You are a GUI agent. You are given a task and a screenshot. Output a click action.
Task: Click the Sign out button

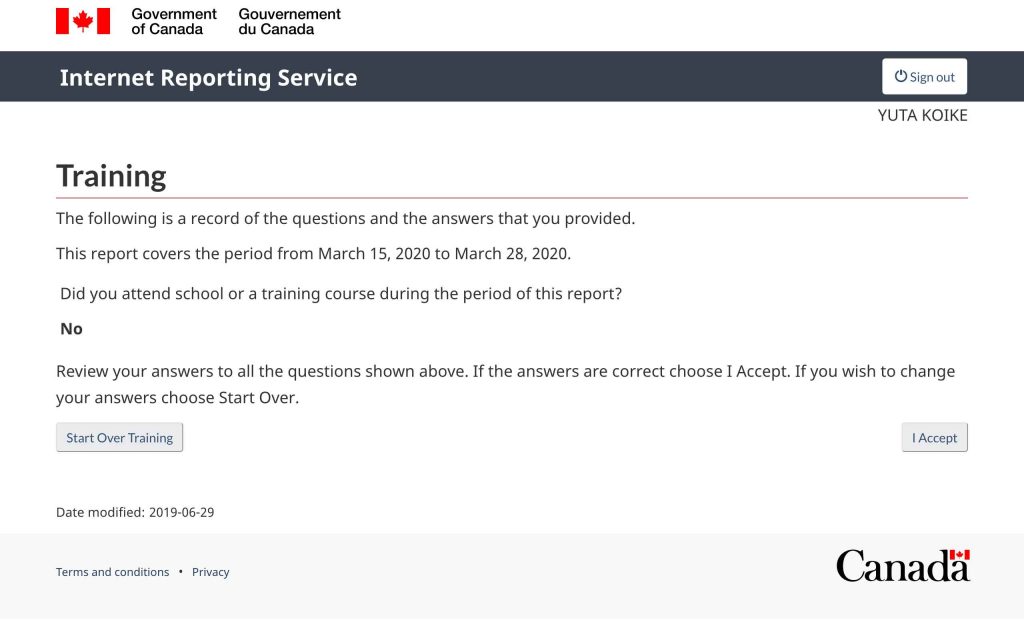tap(924, 76)
